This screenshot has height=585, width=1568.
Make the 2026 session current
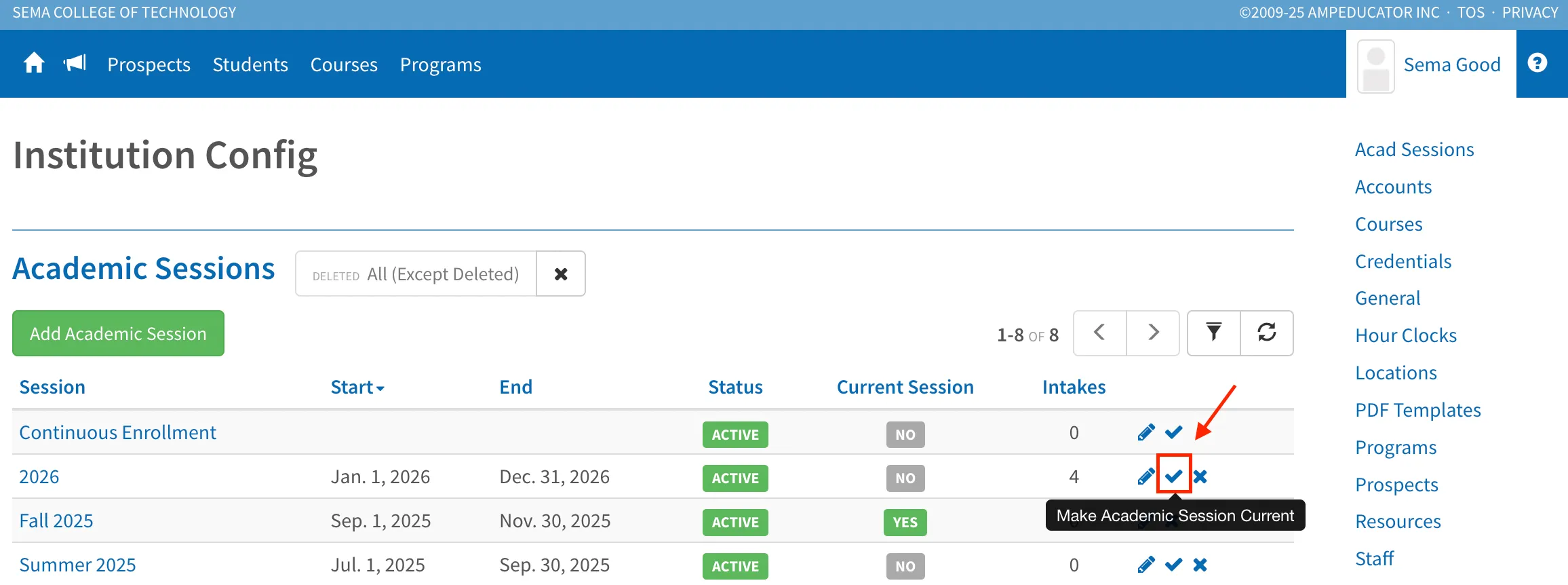point(1174,476)
